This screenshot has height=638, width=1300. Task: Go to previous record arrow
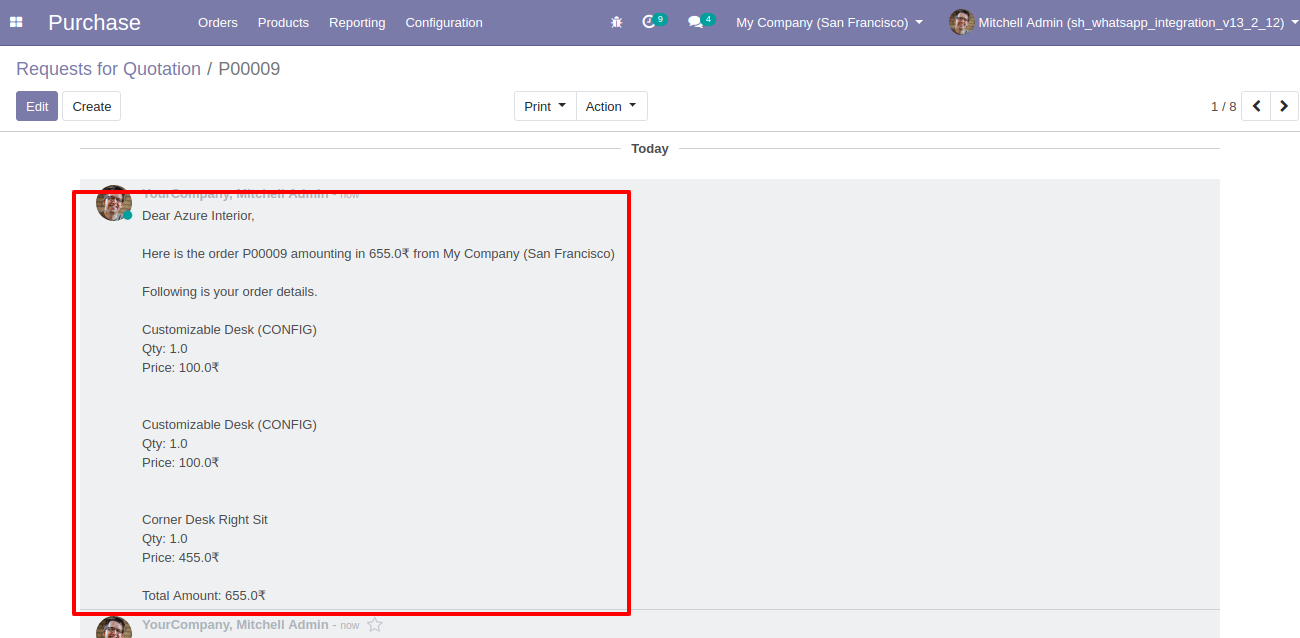click(x=1256, y=106)
